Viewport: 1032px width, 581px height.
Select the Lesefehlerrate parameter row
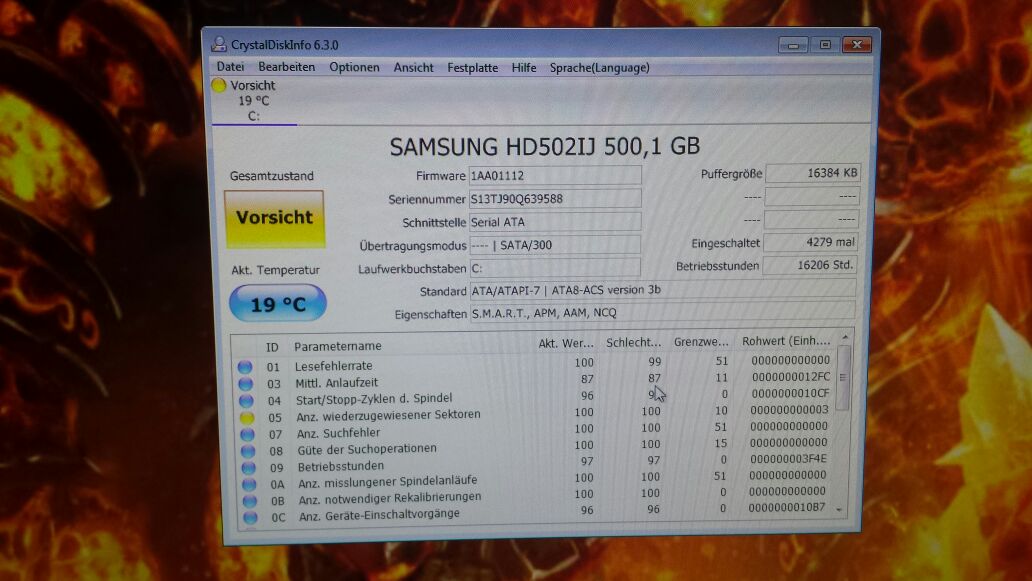pos(534,363)
